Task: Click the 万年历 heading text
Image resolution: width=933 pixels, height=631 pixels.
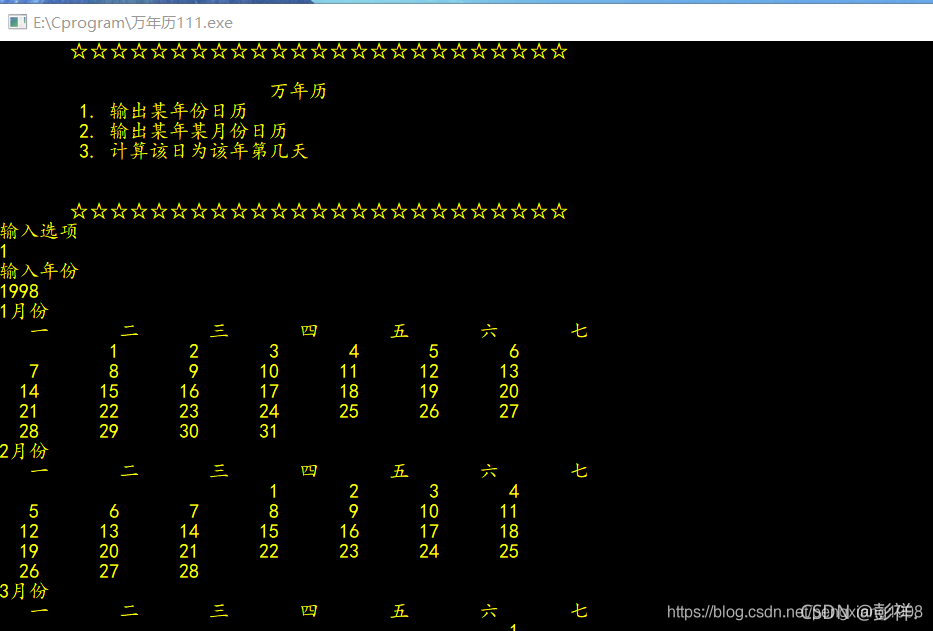Action: pyautogui.click(x=299, y=90)
